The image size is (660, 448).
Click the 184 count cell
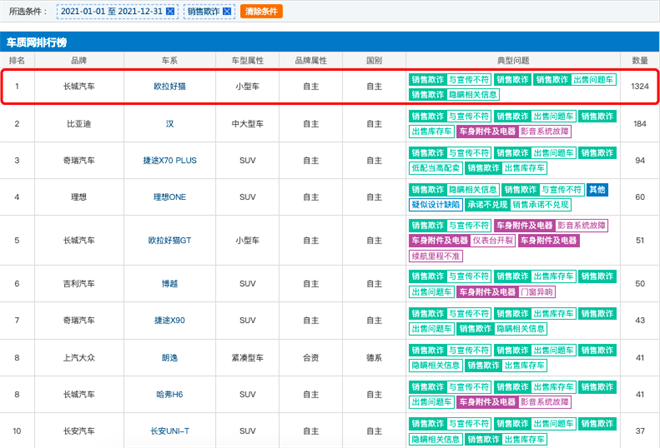pyautogui.click(x=640, y=124)
